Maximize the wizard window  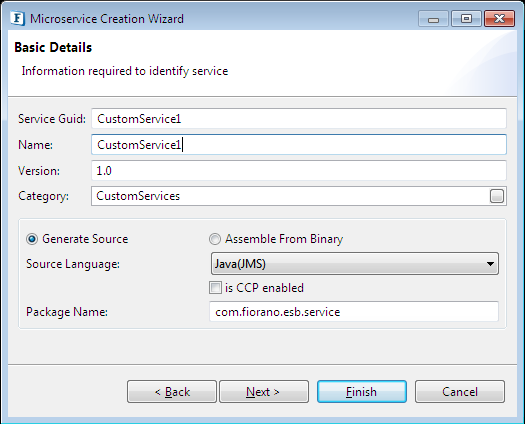[466, 19]
